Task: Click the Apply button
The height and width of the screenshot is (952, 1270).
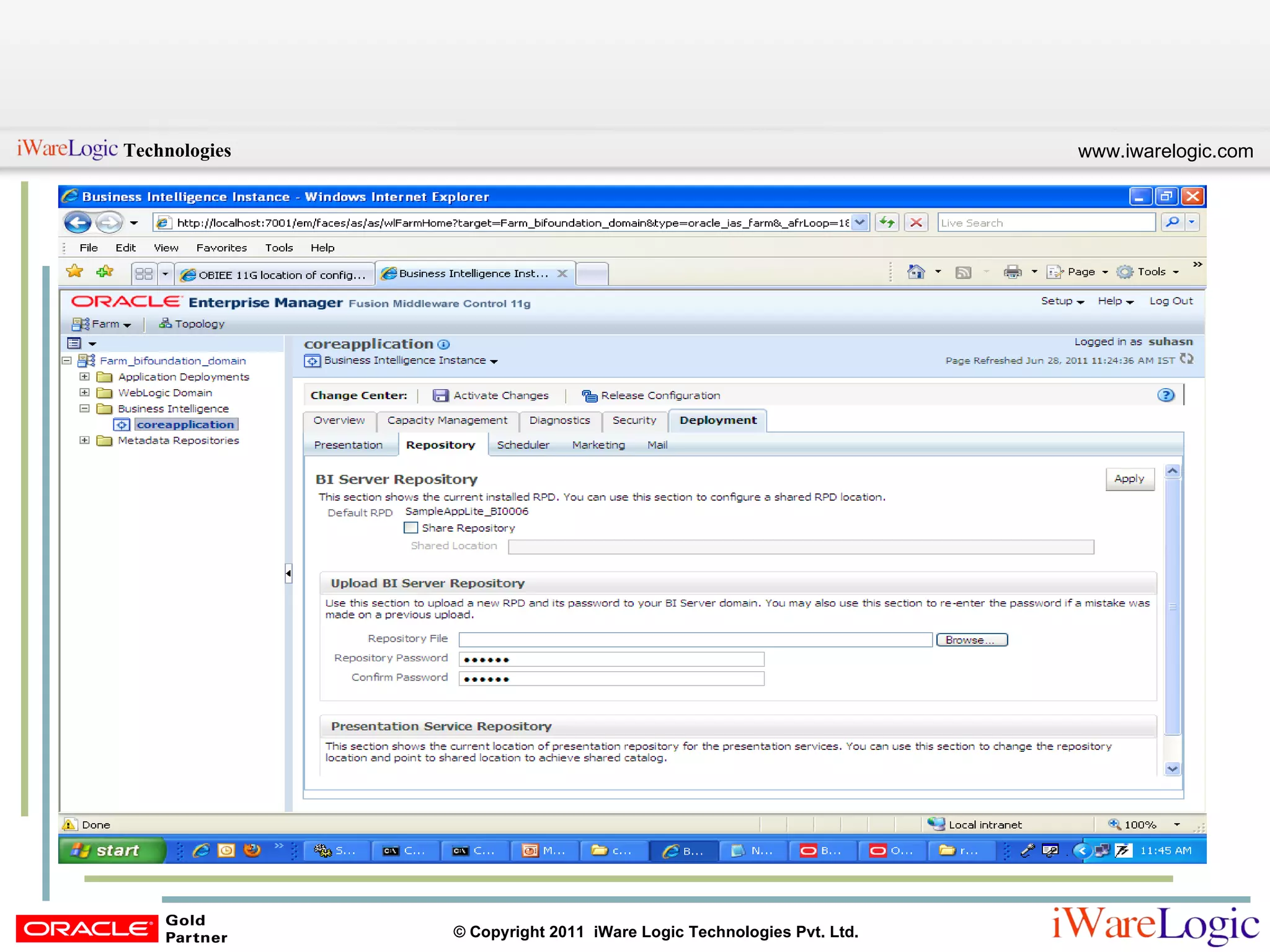Action: (x=1129, y=479)
